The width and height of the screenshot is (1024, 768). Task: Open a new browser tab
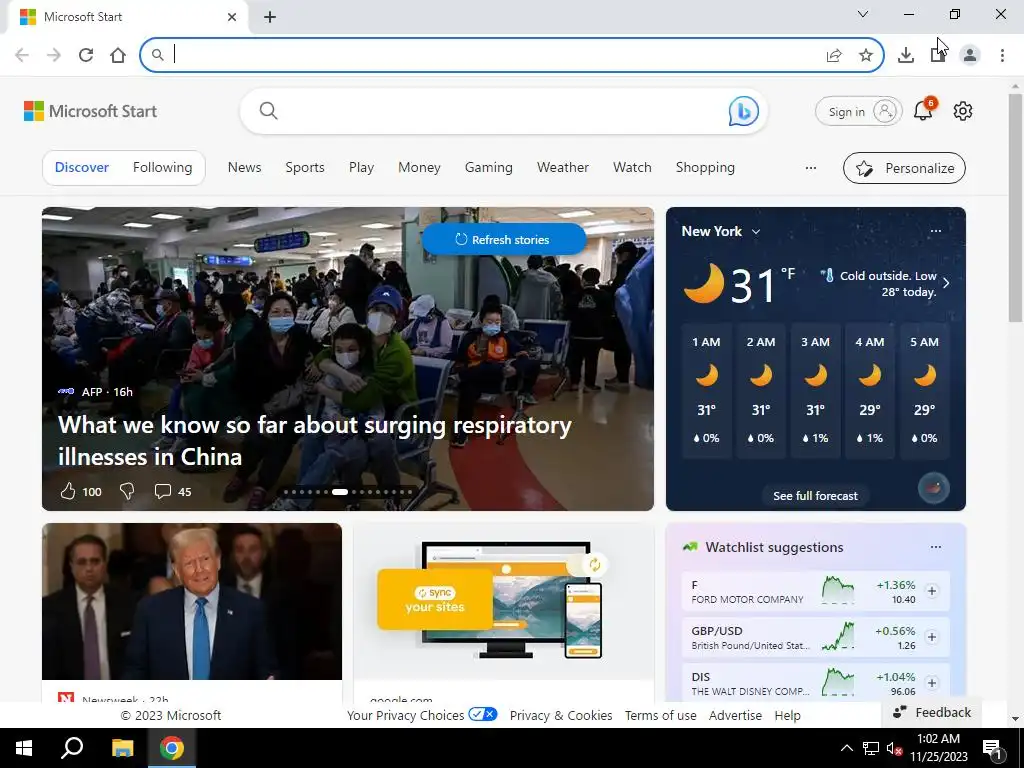(x=270, y=17)
